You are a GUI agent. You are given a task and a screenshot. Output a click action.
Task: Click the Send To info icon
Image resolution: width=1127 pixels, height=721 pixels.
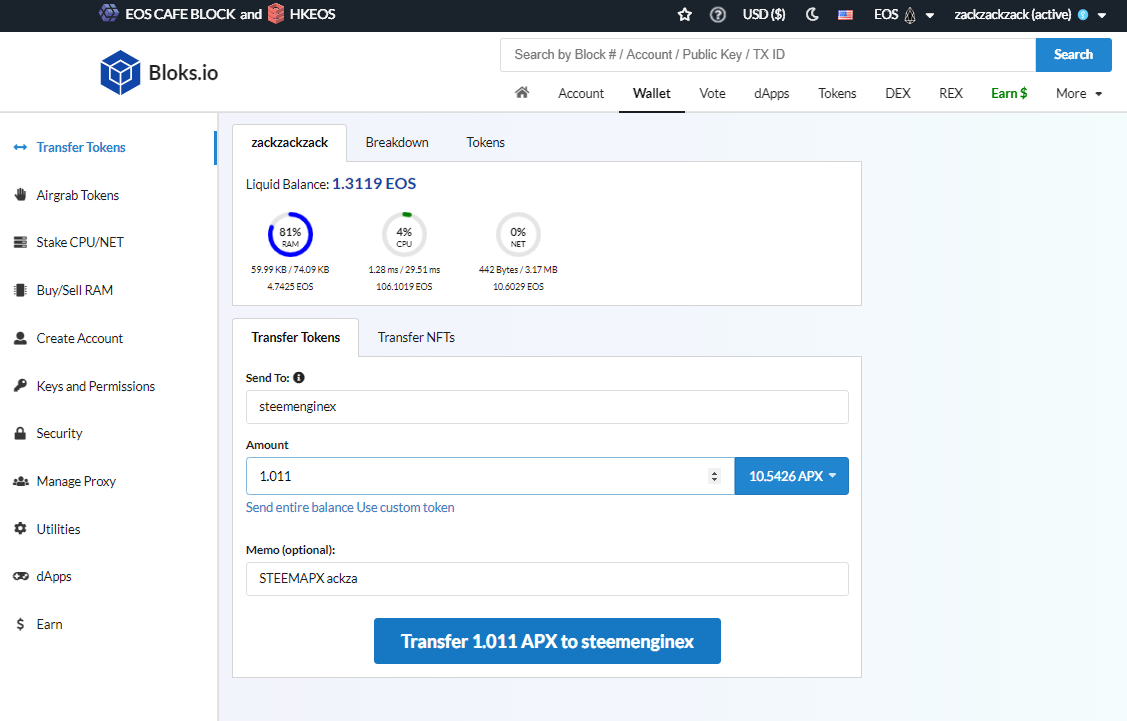click(299, 377)
